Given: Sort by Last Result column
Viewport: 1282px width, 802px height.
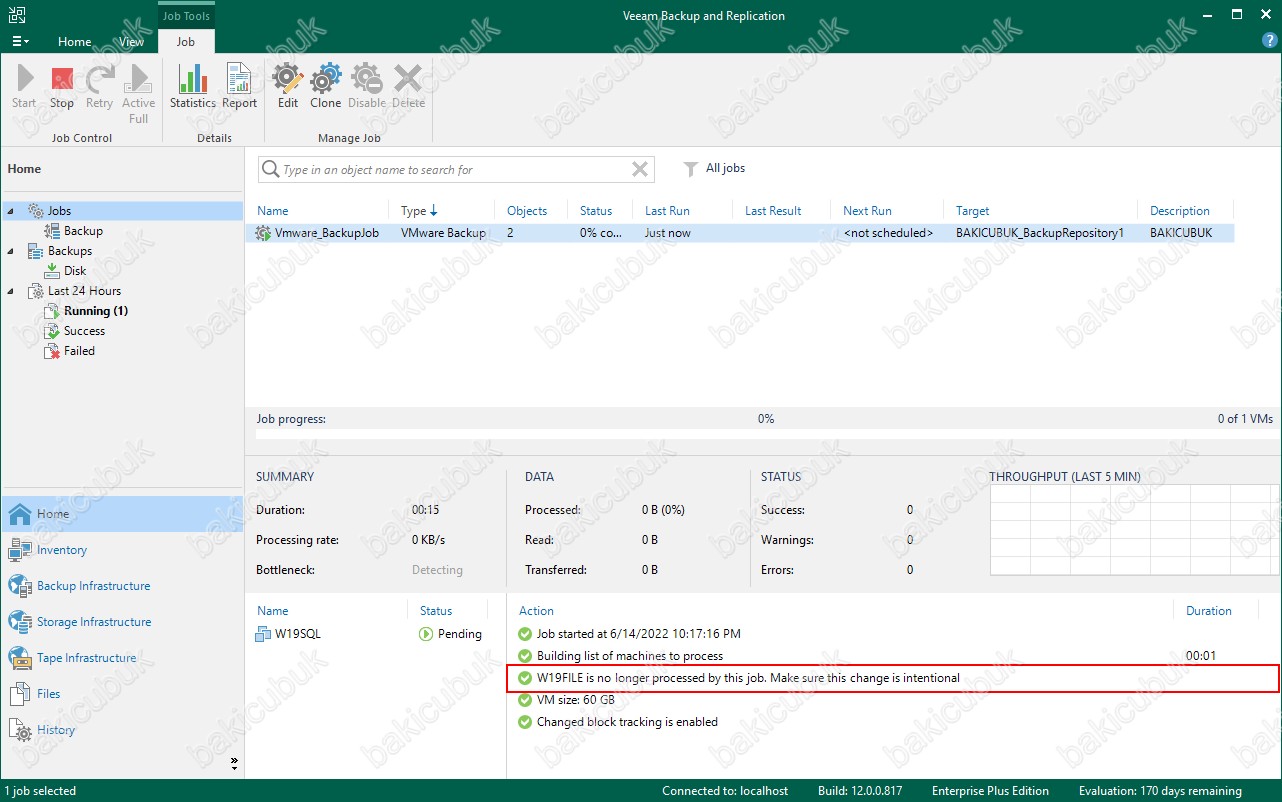Looking at the screenshot, I should click(x=773, y=211).
